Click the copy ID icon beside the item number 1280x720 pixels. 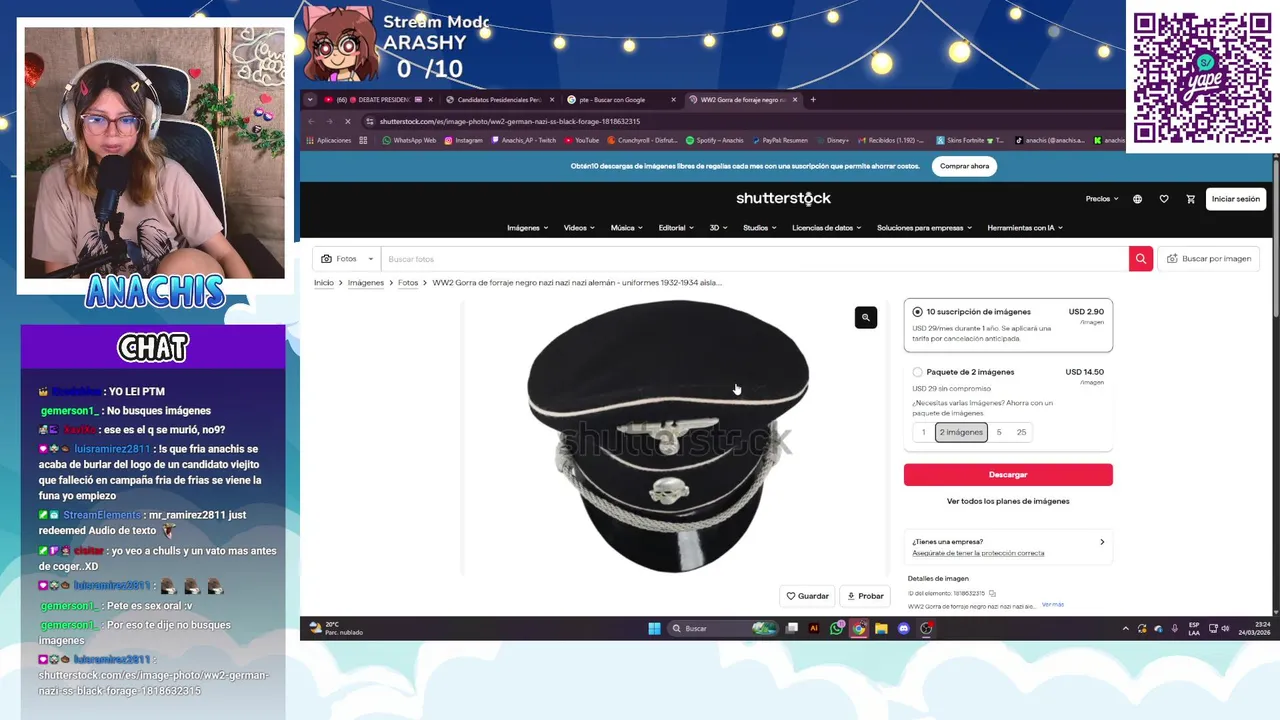992,594
